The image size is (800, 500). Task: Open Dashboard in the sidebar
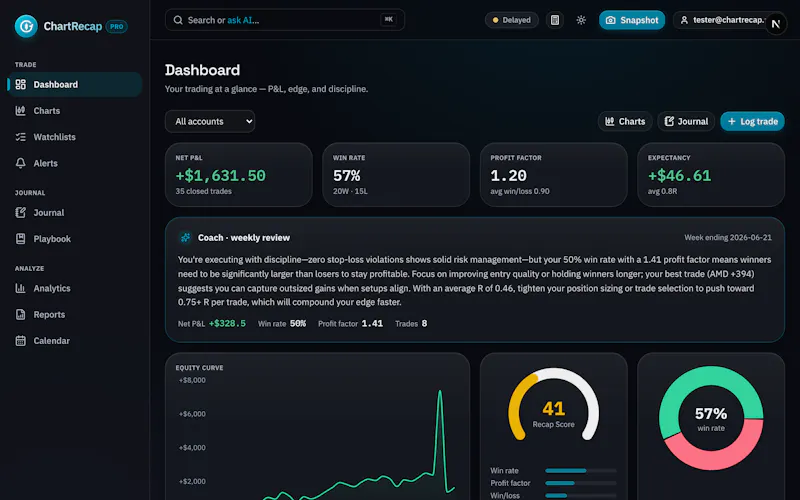74,85
